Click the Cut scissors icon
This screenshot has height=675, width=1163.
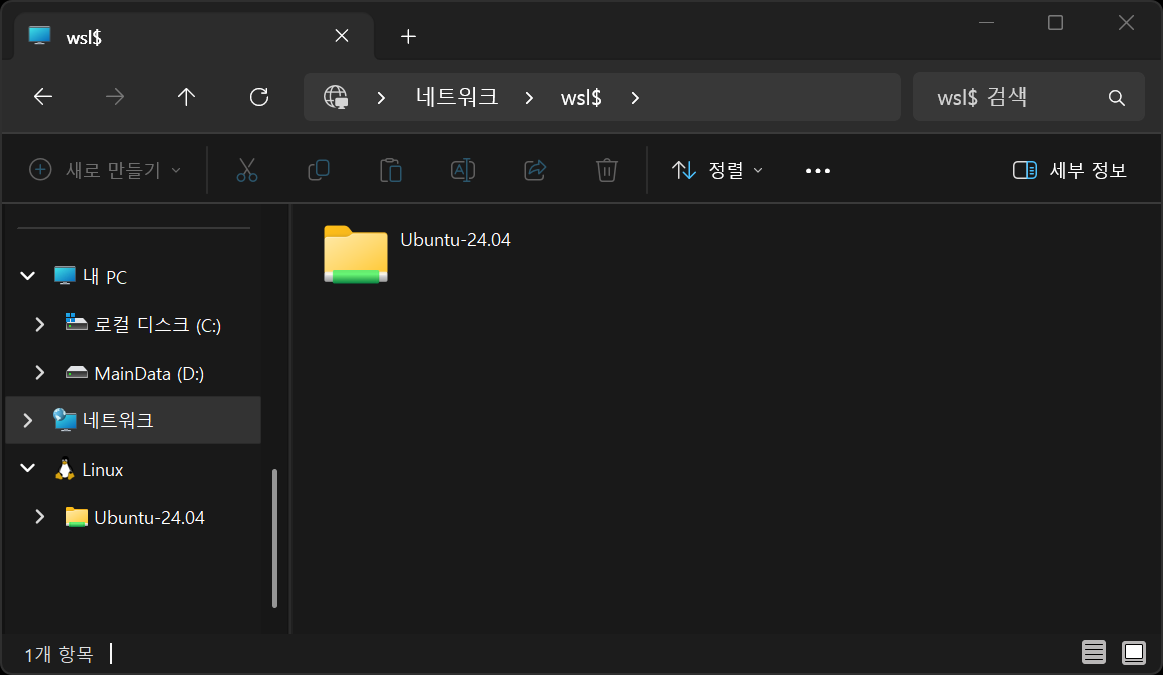(247, 171)
